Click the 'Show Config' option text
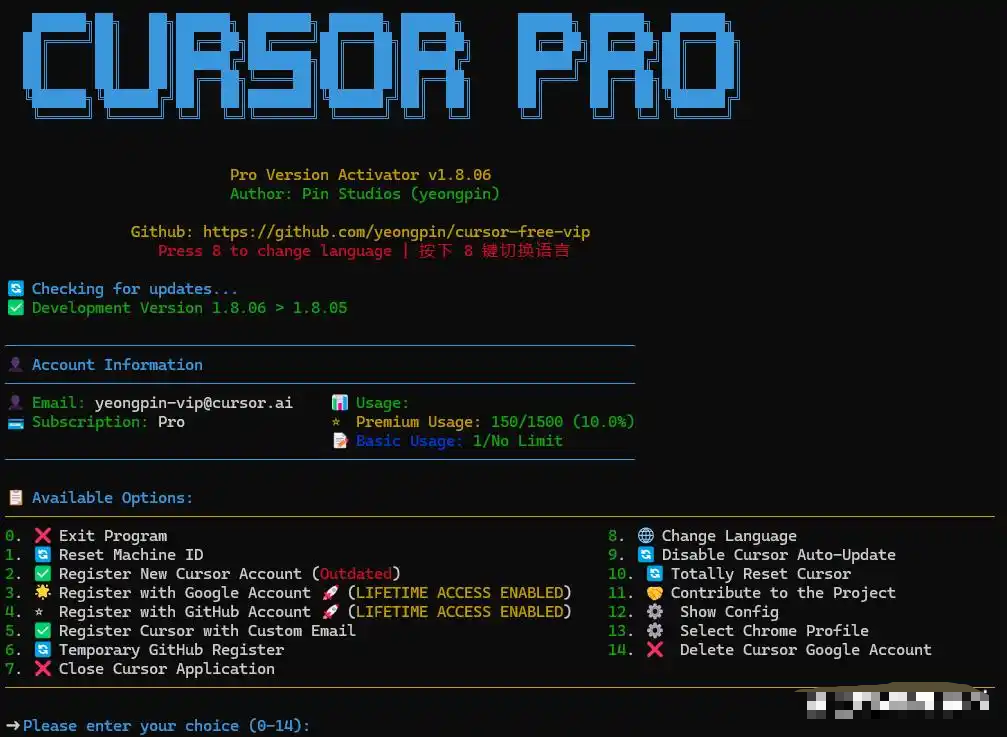 click(730, 612)
